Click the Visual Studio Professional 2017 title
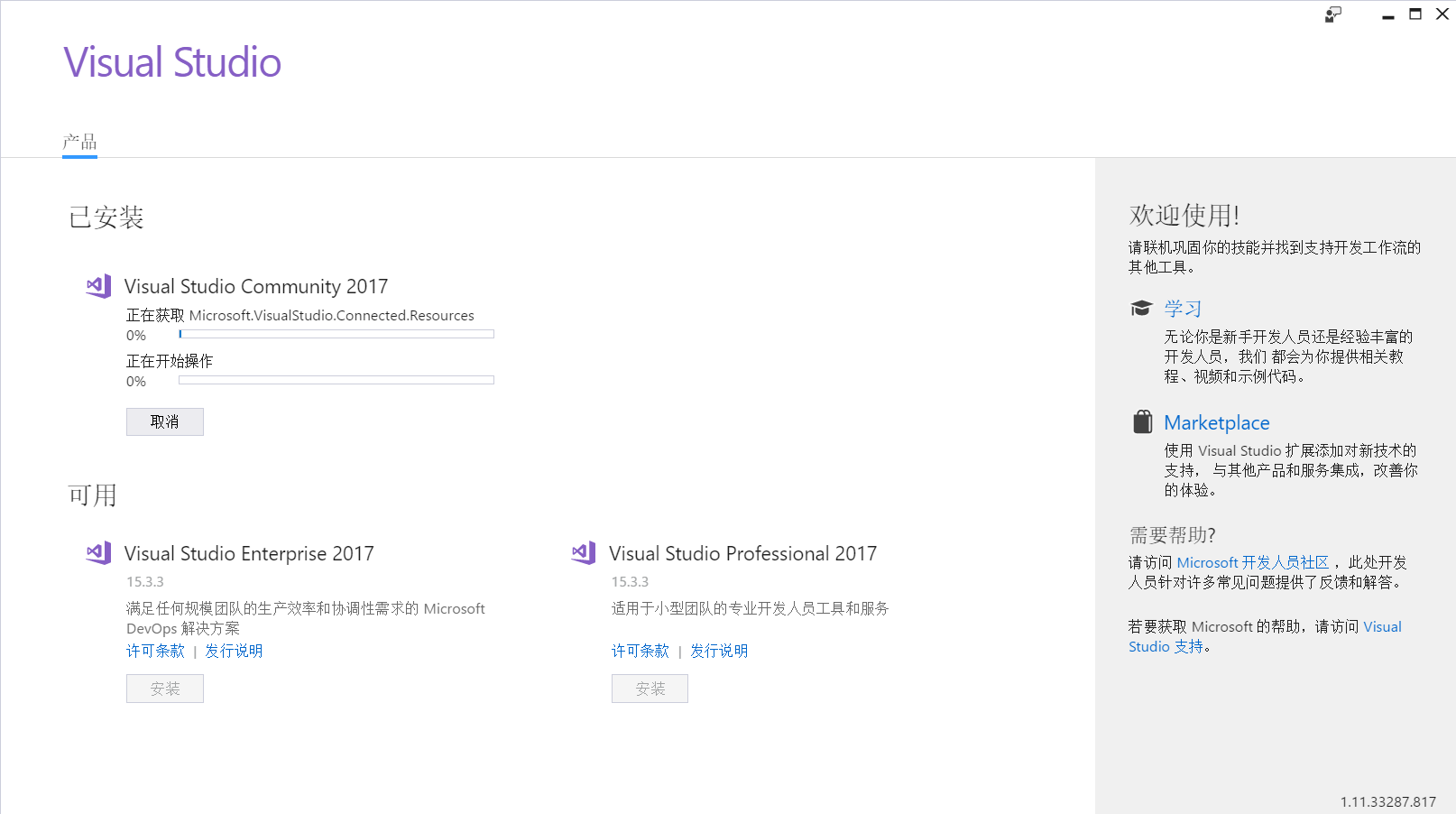Screen dimensions: 1456x814 click(x=743, y=553)
